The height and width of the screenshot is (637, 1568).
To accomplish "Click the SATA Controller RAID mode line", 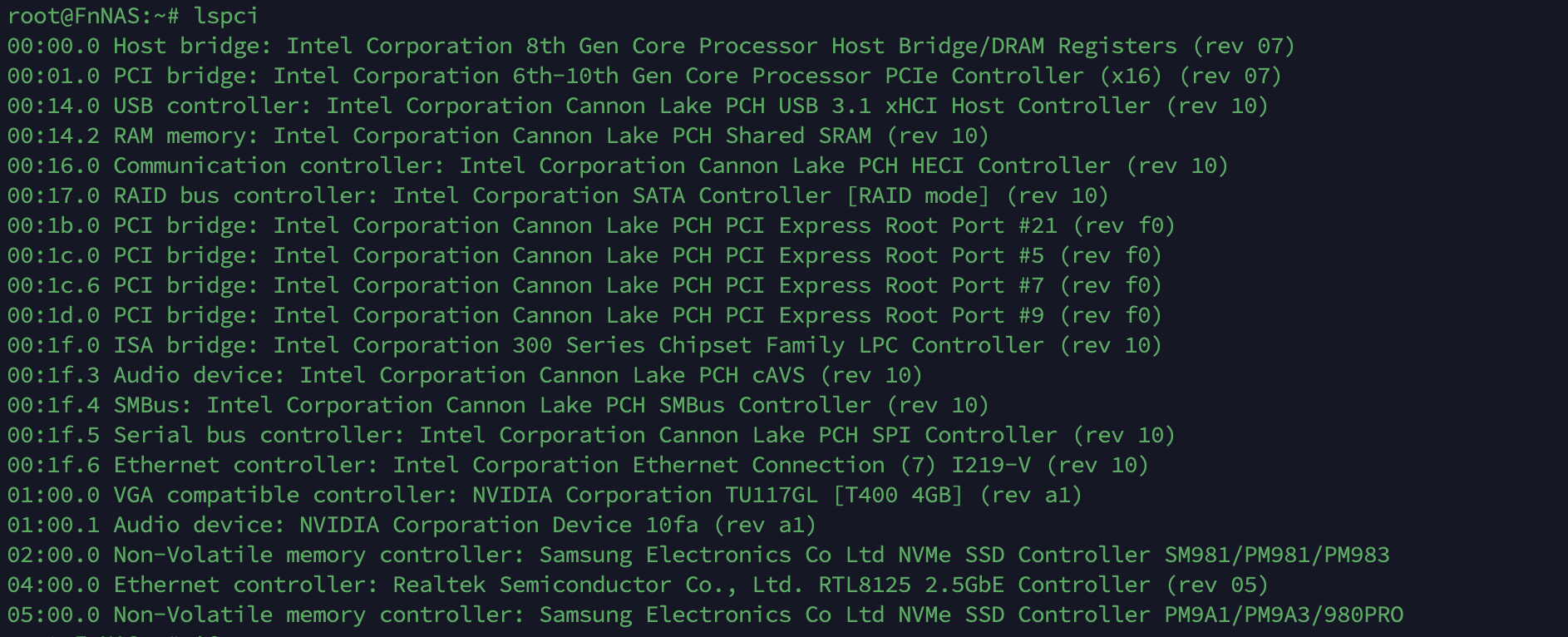I will pos(557,195).
